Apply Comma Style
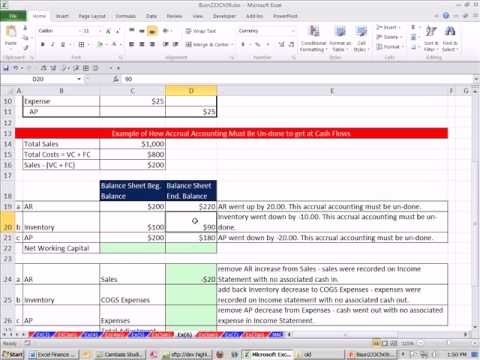The image size is (480, 360). tap(268, 44)
